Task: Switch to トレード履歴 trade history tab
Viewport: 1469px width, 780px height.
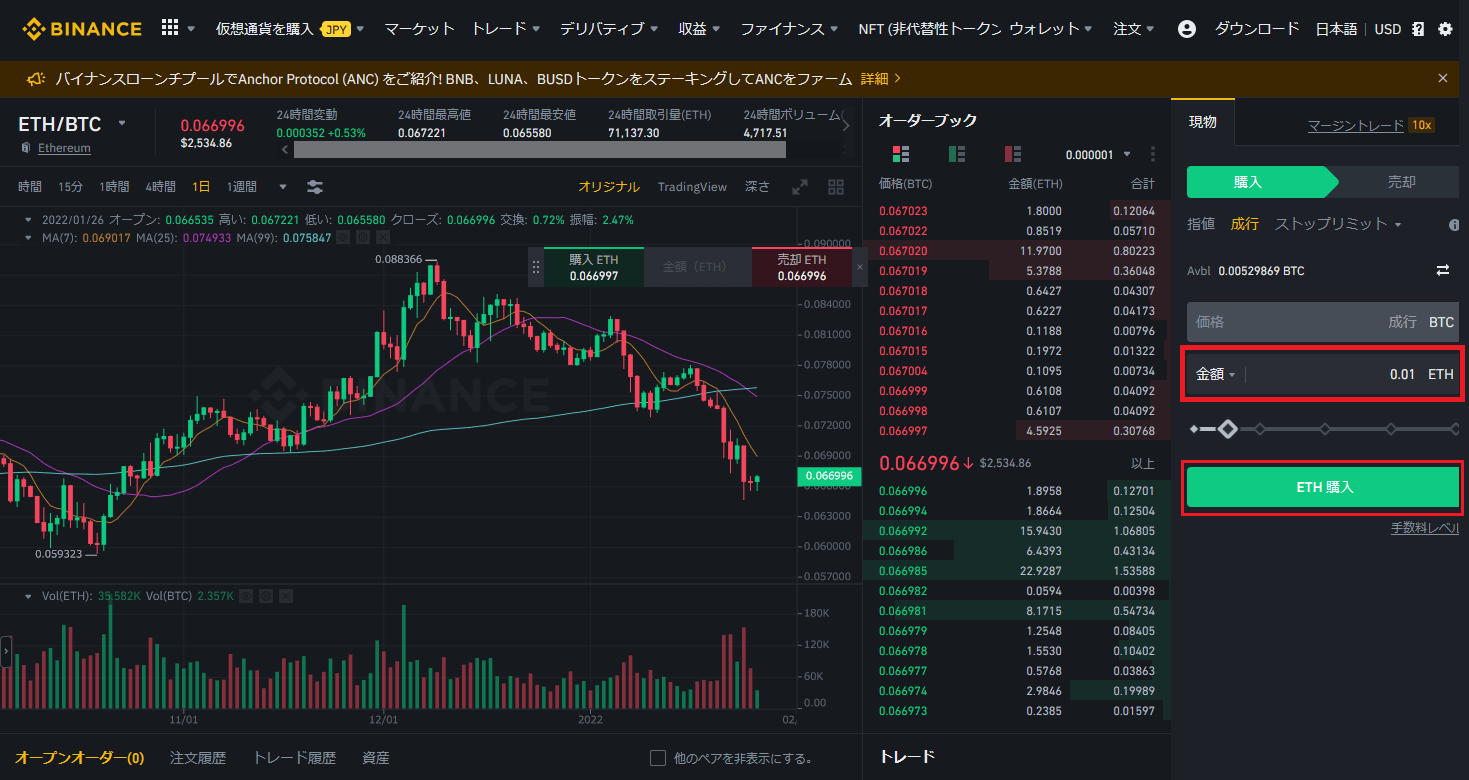Action: point(295,758)
